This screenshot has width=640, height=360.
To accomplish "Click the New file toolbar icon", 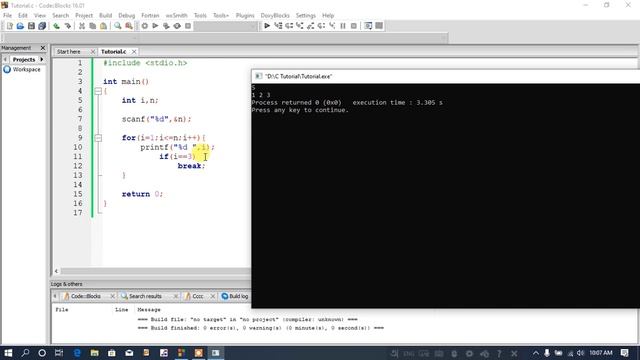I will [x=9, y=26].
